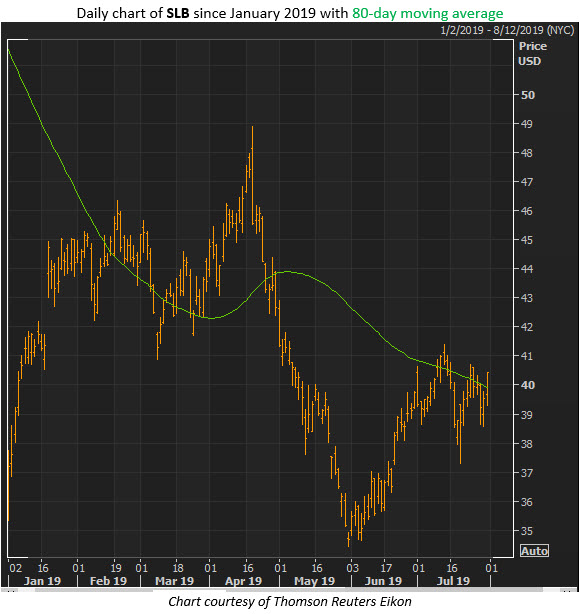
Task: Click the green 80-day moving average title text
Action: click(427, 13)
